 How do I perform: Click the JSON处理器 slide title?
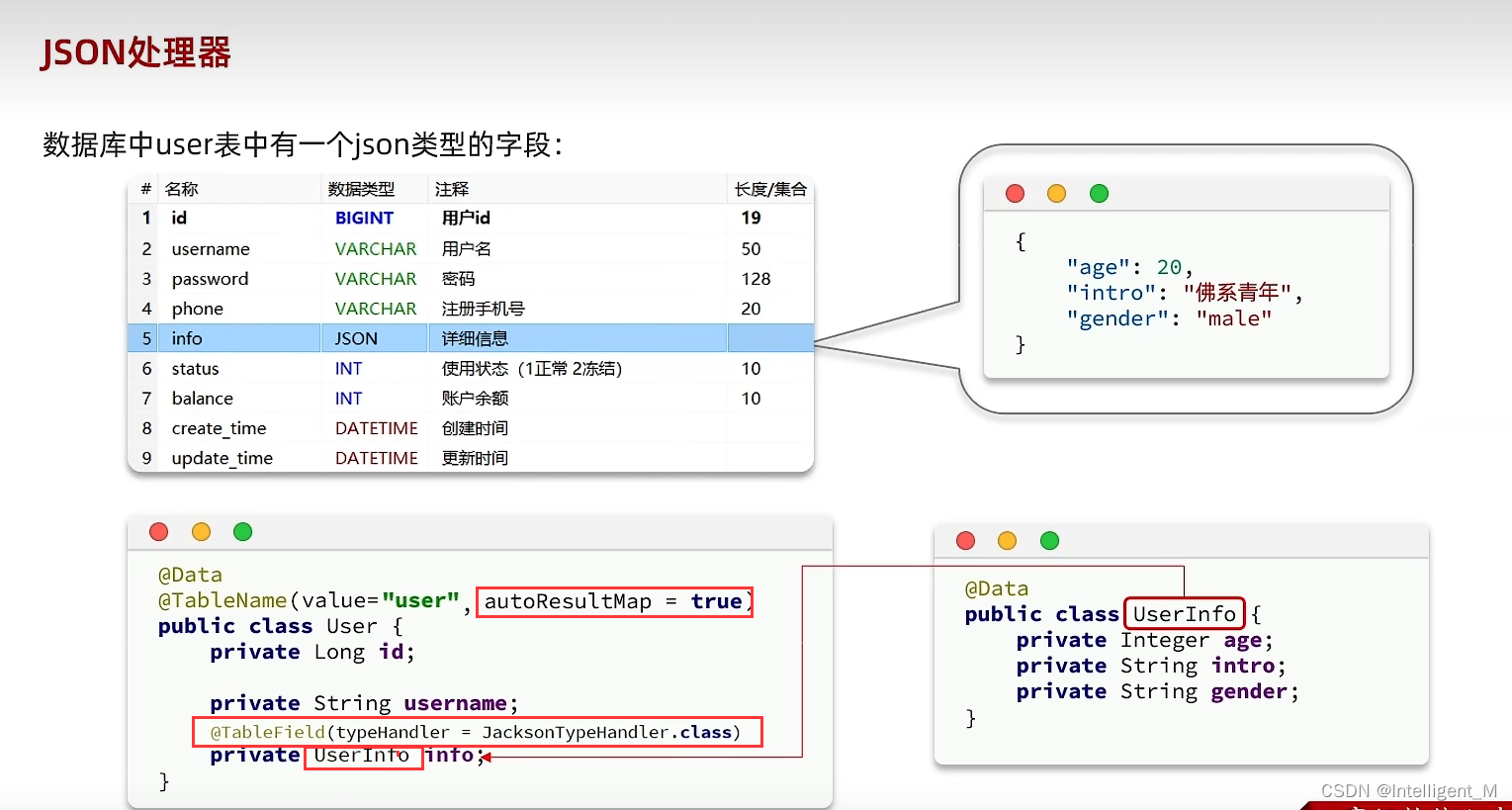click(x=135, y=52)
